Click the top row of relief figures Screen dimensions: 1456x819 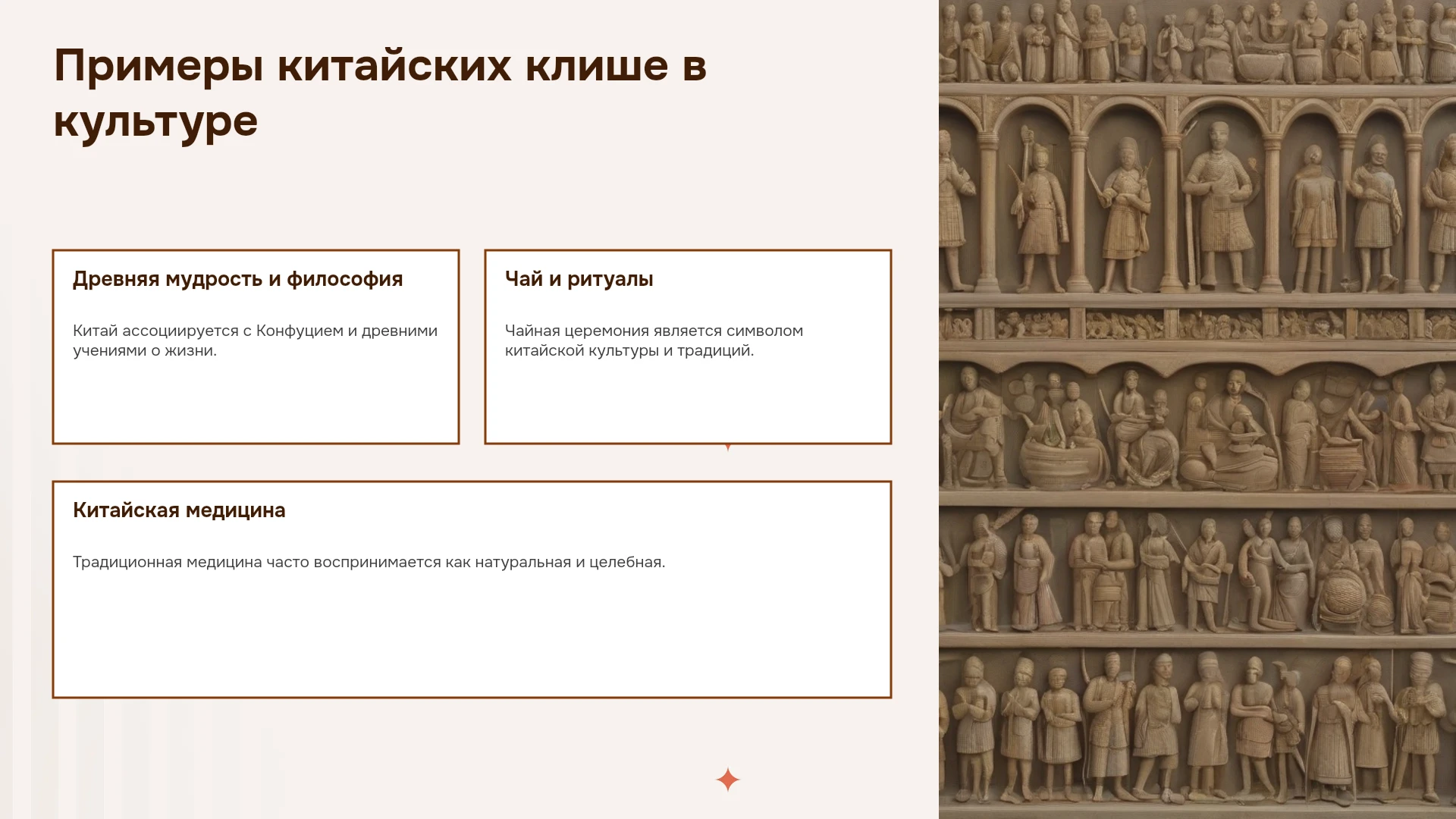(x=1197, y=42)
